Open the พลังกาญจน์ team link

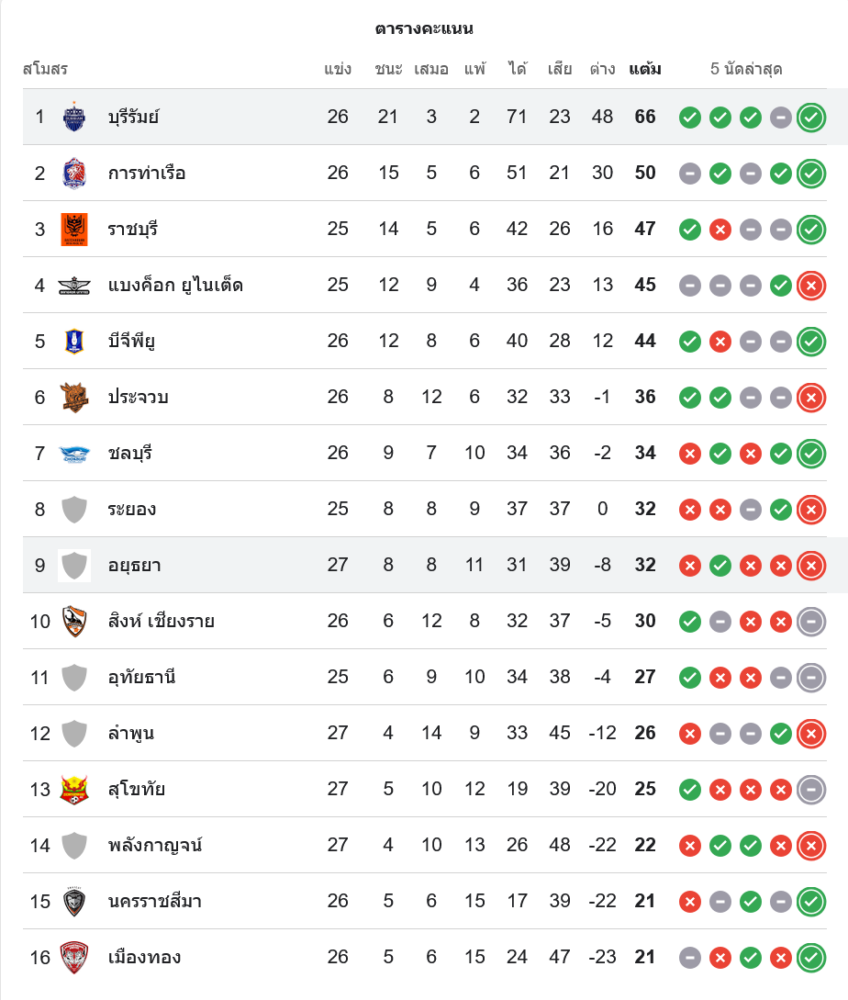[x=155, y=845]
